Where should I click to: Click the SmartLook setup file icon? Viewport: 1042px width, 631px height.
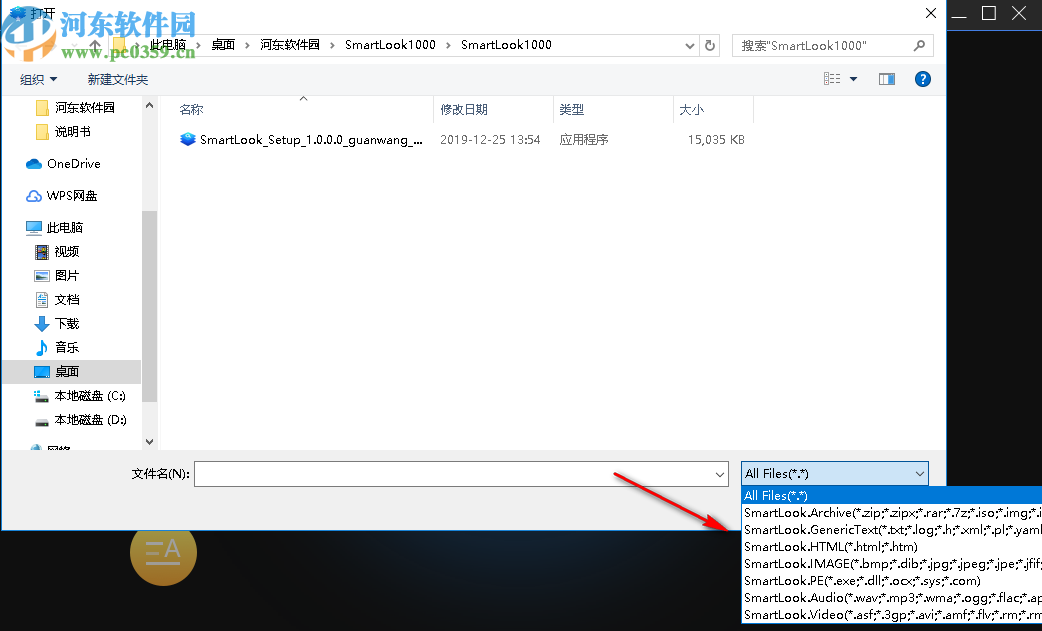point(187,139)
